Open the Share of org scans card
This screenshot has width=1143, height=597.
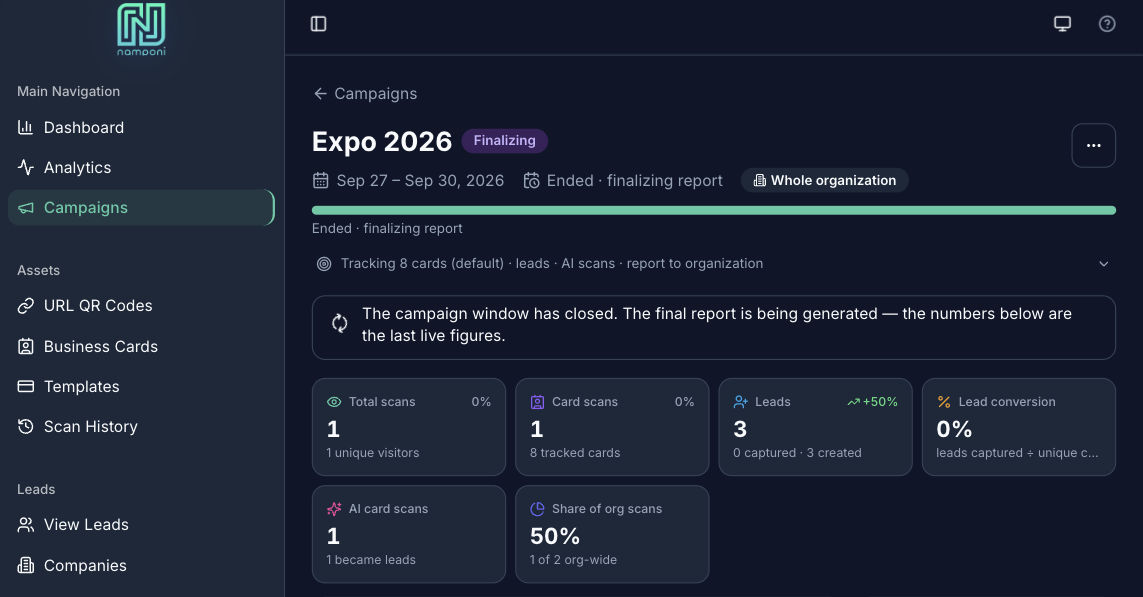click(x=612, y=534)
